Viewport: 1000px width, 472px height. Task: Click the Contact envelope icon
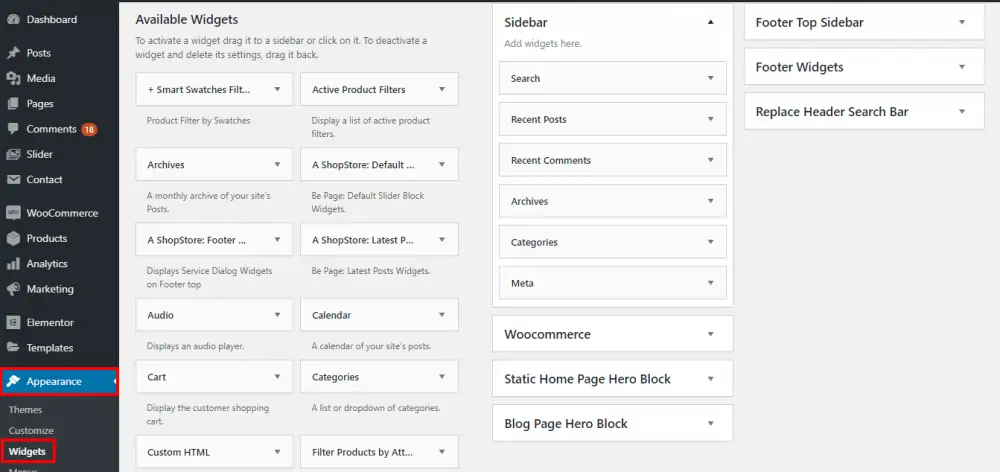coord(13,180)
